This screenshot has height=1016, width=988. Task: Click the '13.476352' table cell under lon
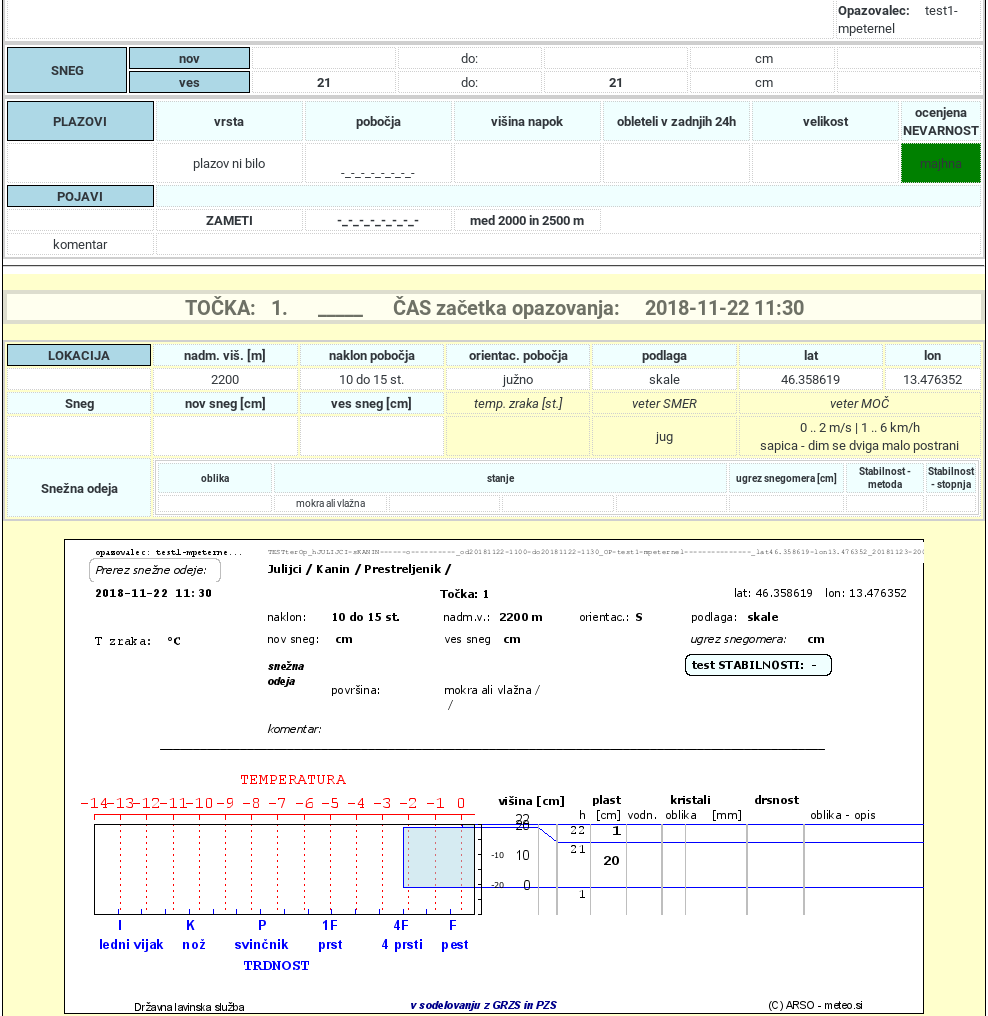click(932, 379)
